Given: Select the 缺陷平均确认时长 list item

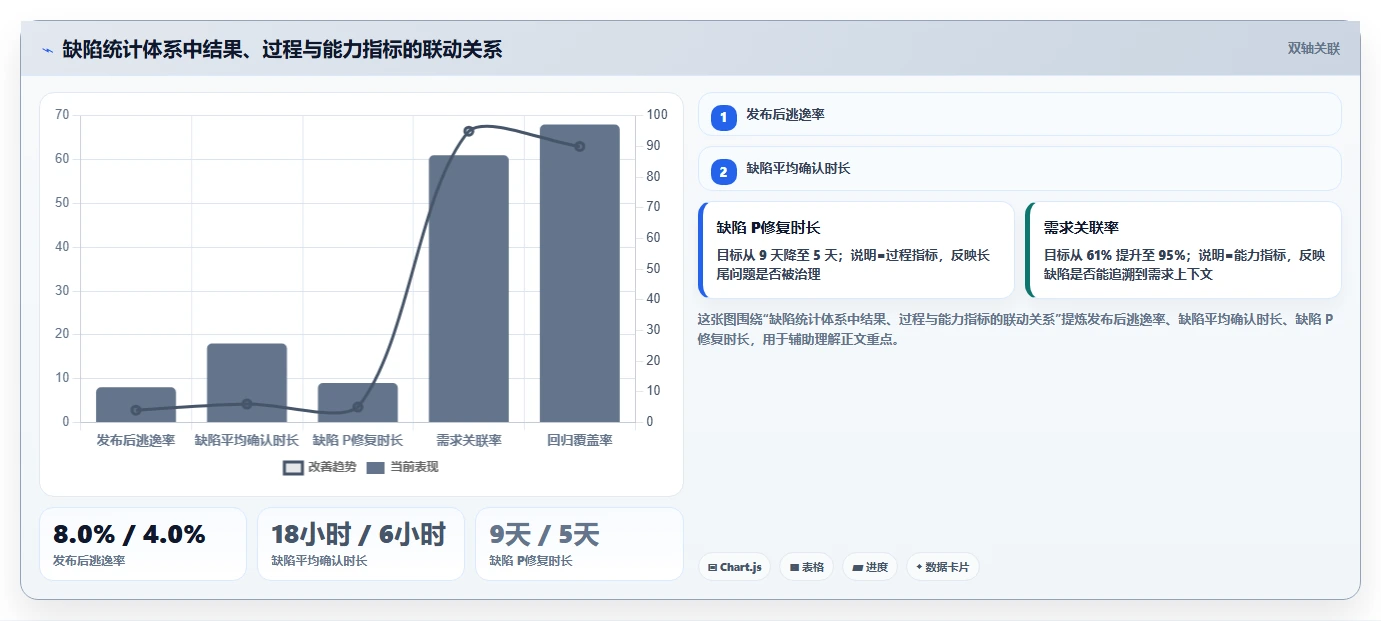Looking at the screenshot, I should (1020, 169).
